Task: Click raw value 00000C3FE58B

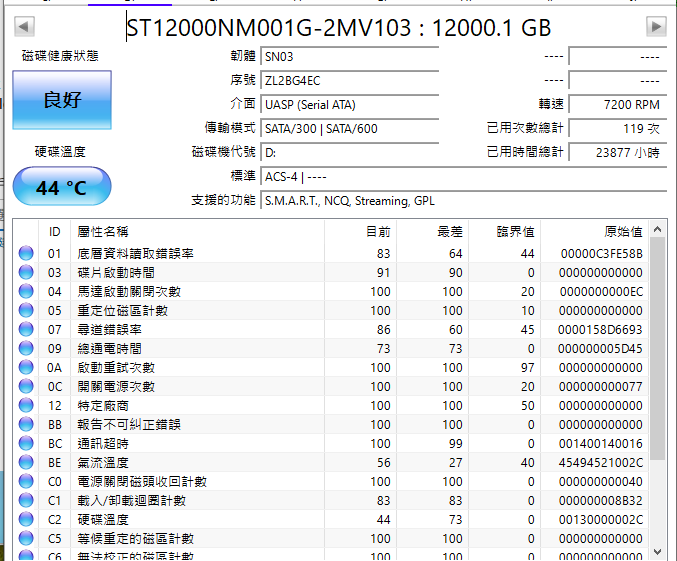Action: 601,254
